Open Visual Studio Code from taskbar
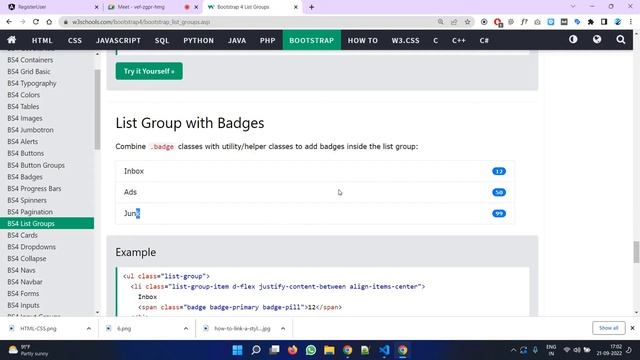The width and height of the screenshot is (640, 360). (x=384, y=350)
